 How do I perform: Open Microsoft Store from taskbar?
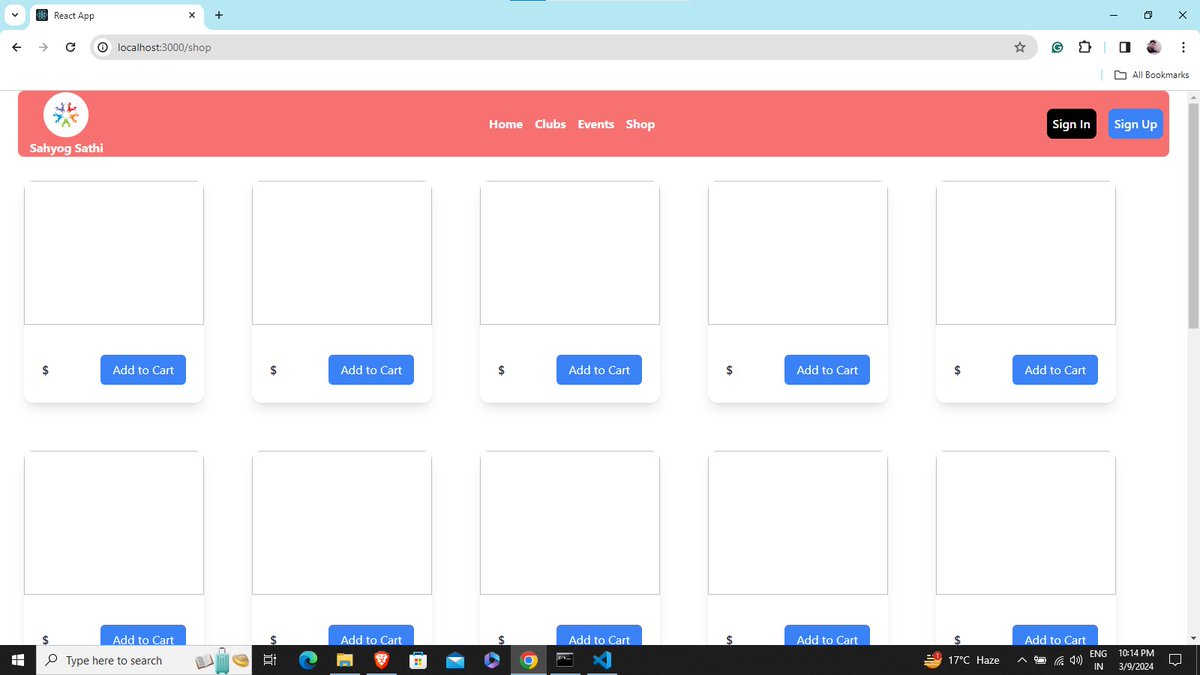(x=419, y=660)
